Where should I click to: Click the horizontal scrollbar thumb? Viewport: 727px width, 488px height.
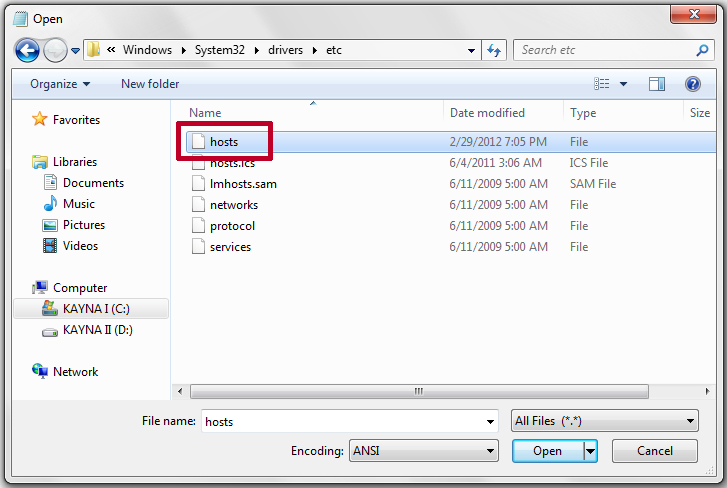pos(419,392)
